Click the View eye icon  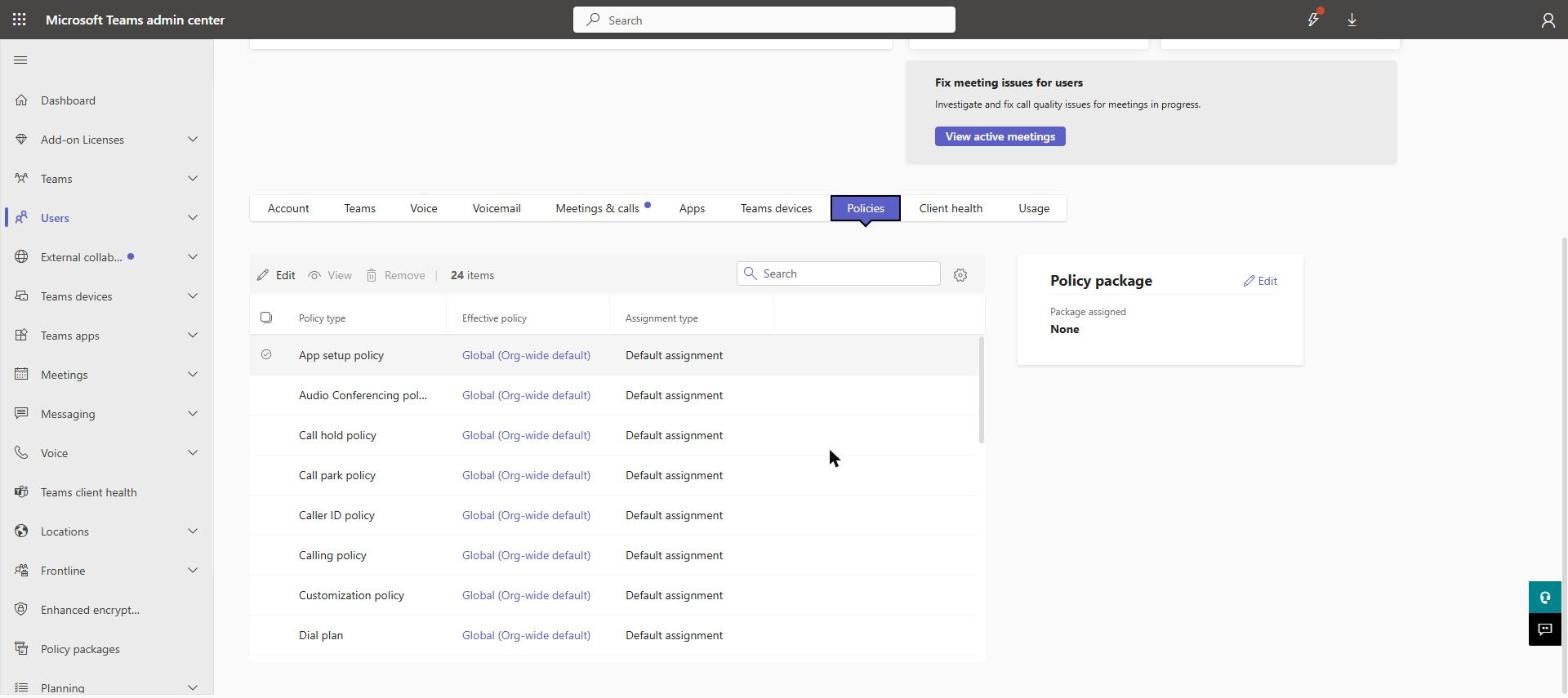pyautogui.click(x=314, y=275)
